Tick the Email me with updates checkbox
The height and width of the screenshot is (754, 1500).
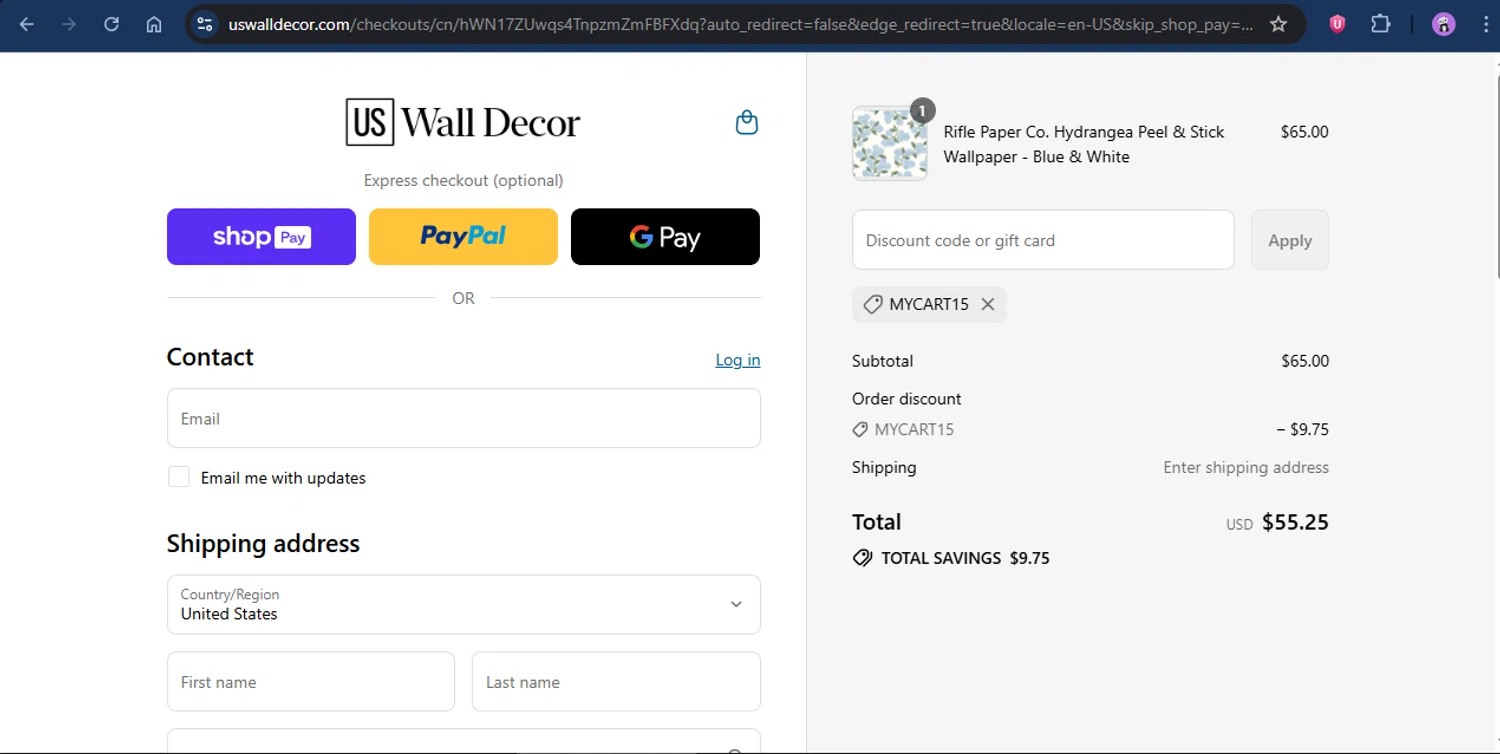click(x=179, y=477)
